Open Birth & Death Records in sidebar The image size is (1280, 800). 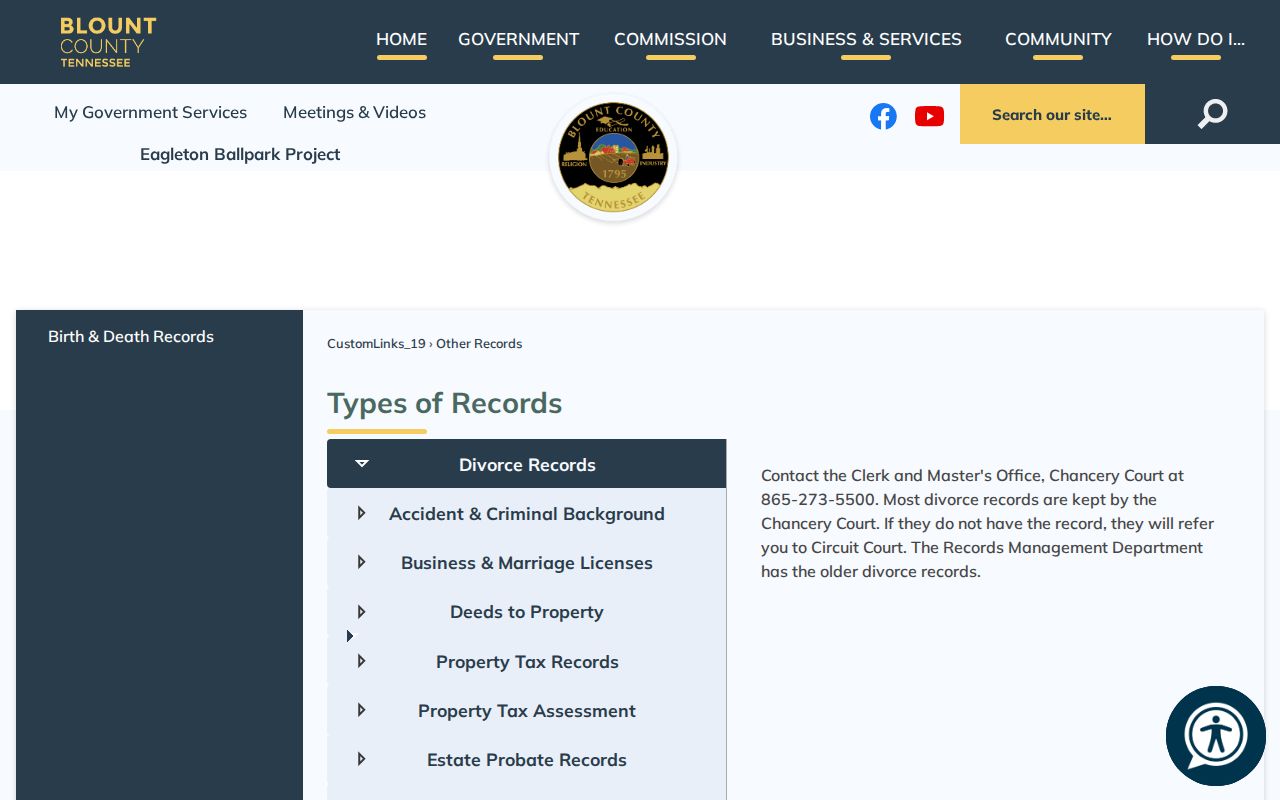pos(131,337)
